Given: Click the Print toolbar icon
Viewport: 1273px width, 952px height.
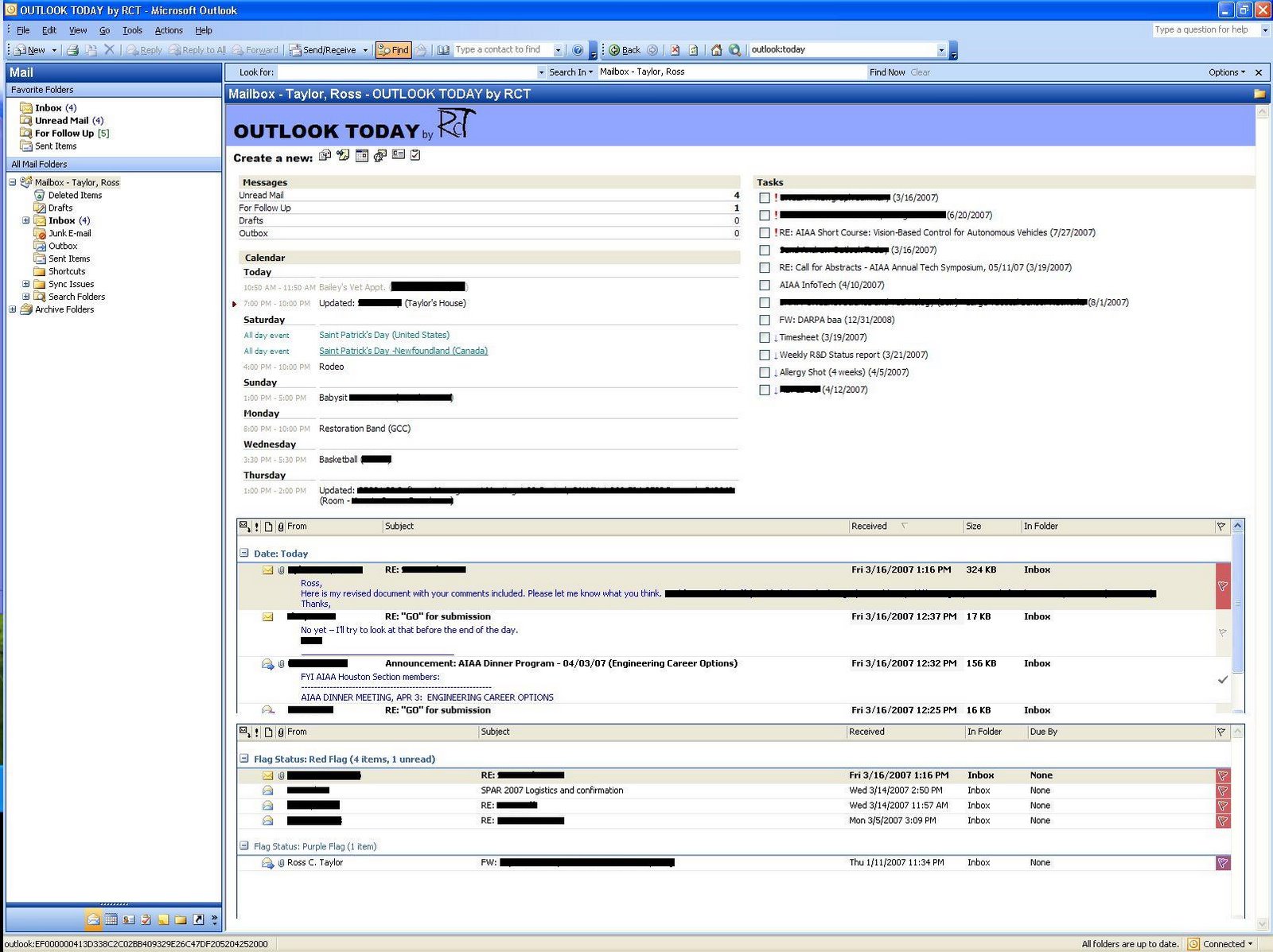Looking at the screenshot, I should 73,50.
